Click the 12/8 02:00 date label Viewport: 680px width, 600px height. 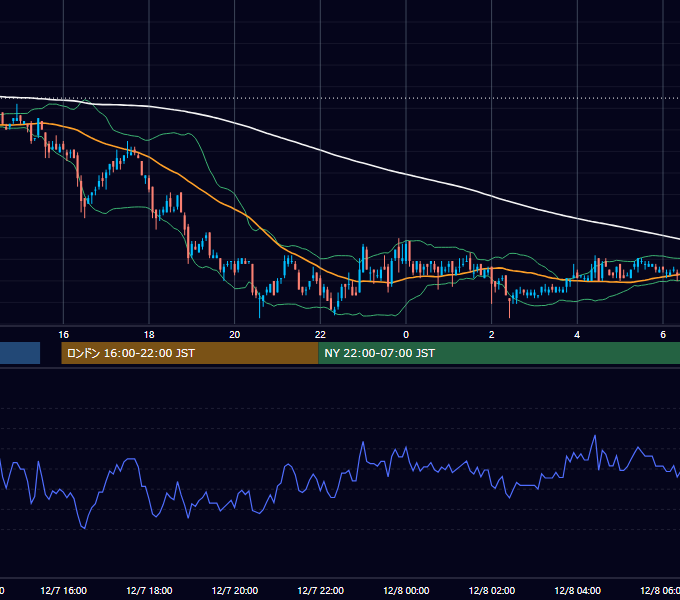coord(492,590)
